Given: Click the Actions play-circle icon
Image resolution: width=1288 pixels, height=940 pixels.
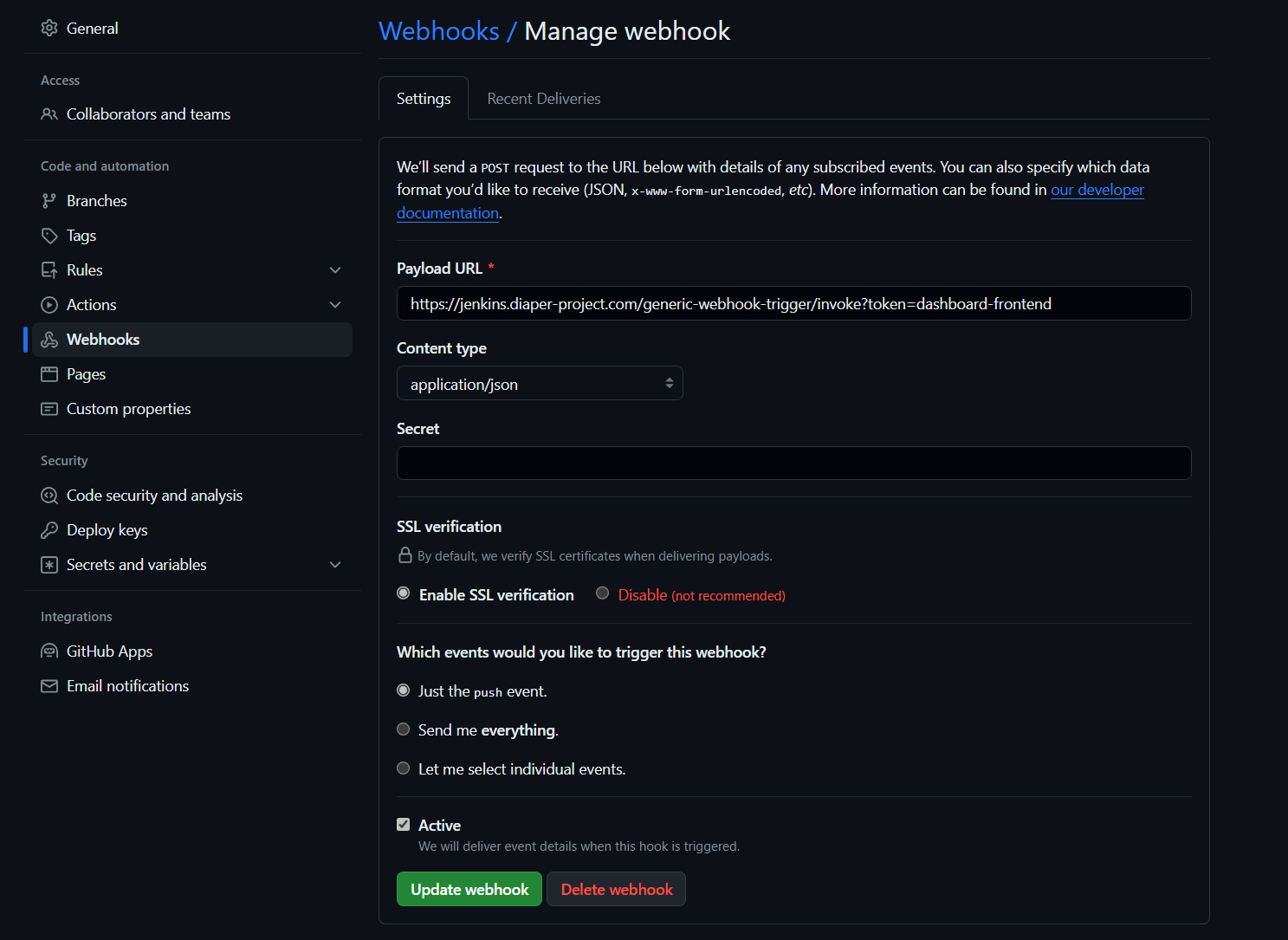Looking at the screenshot, I should [49, 305].
